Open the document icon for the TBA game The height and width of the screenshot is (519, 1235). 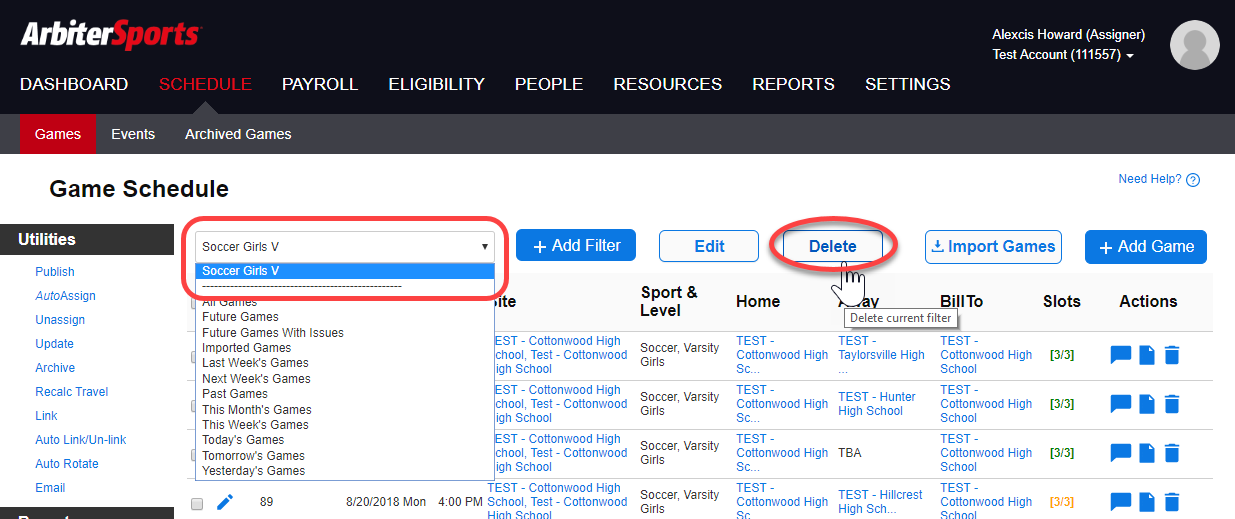tap(1148, 452)
